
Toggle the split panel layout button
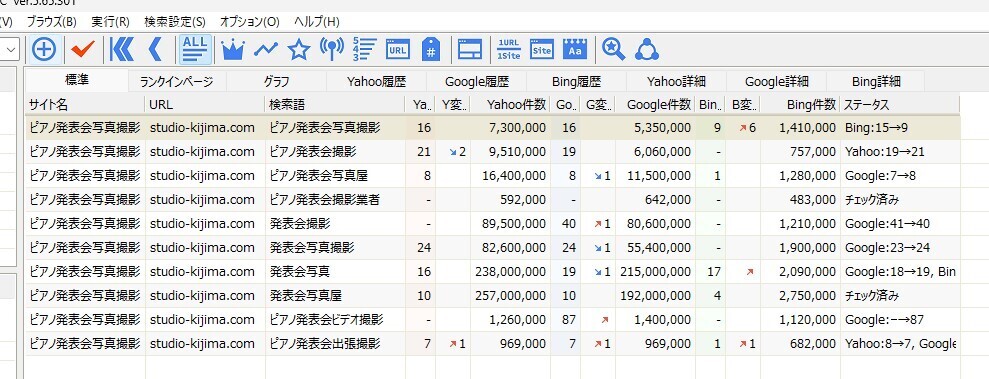[470, 49]
